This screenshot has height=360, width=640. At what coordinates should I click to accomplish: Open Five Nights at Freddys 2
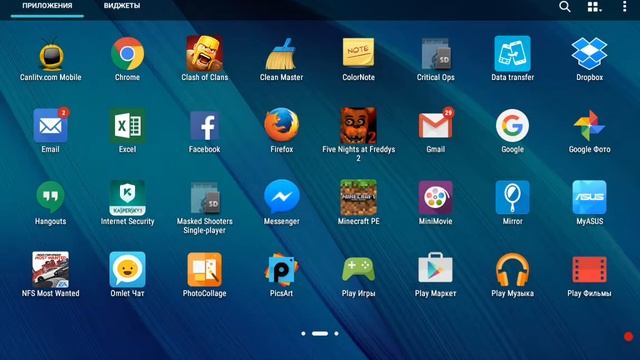358,125
